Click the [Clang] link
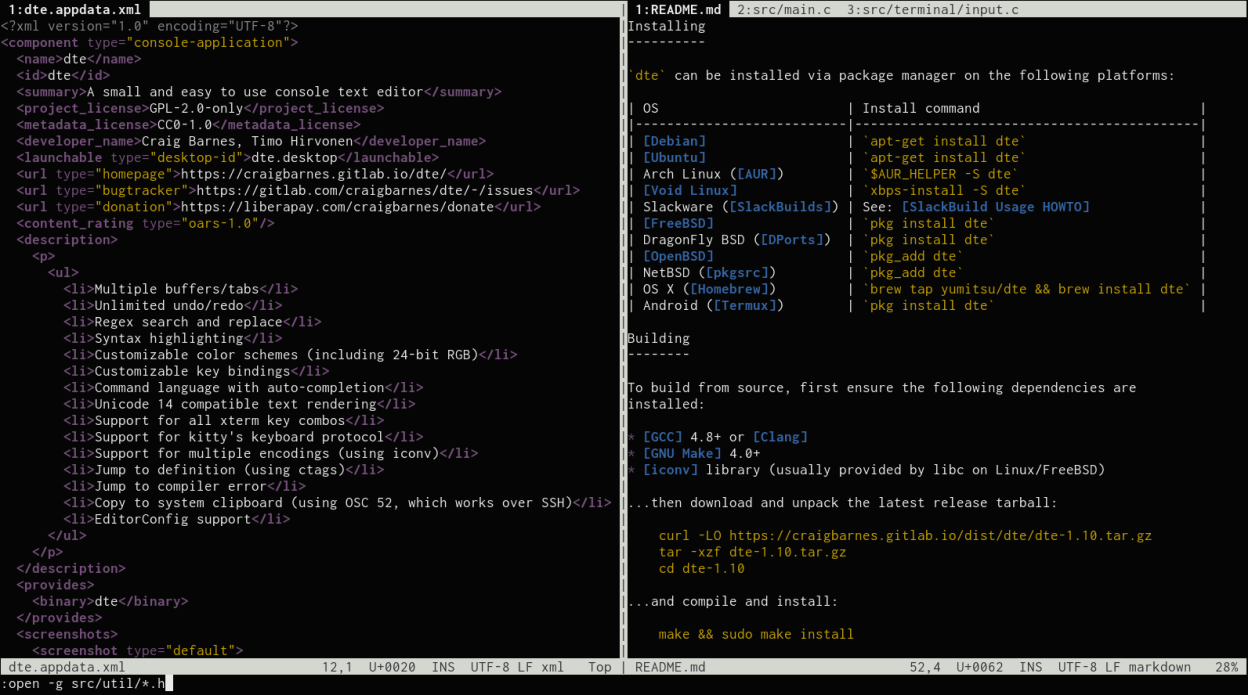The image size is (1248, 695). pyautogui.click(x=779, y=437)
